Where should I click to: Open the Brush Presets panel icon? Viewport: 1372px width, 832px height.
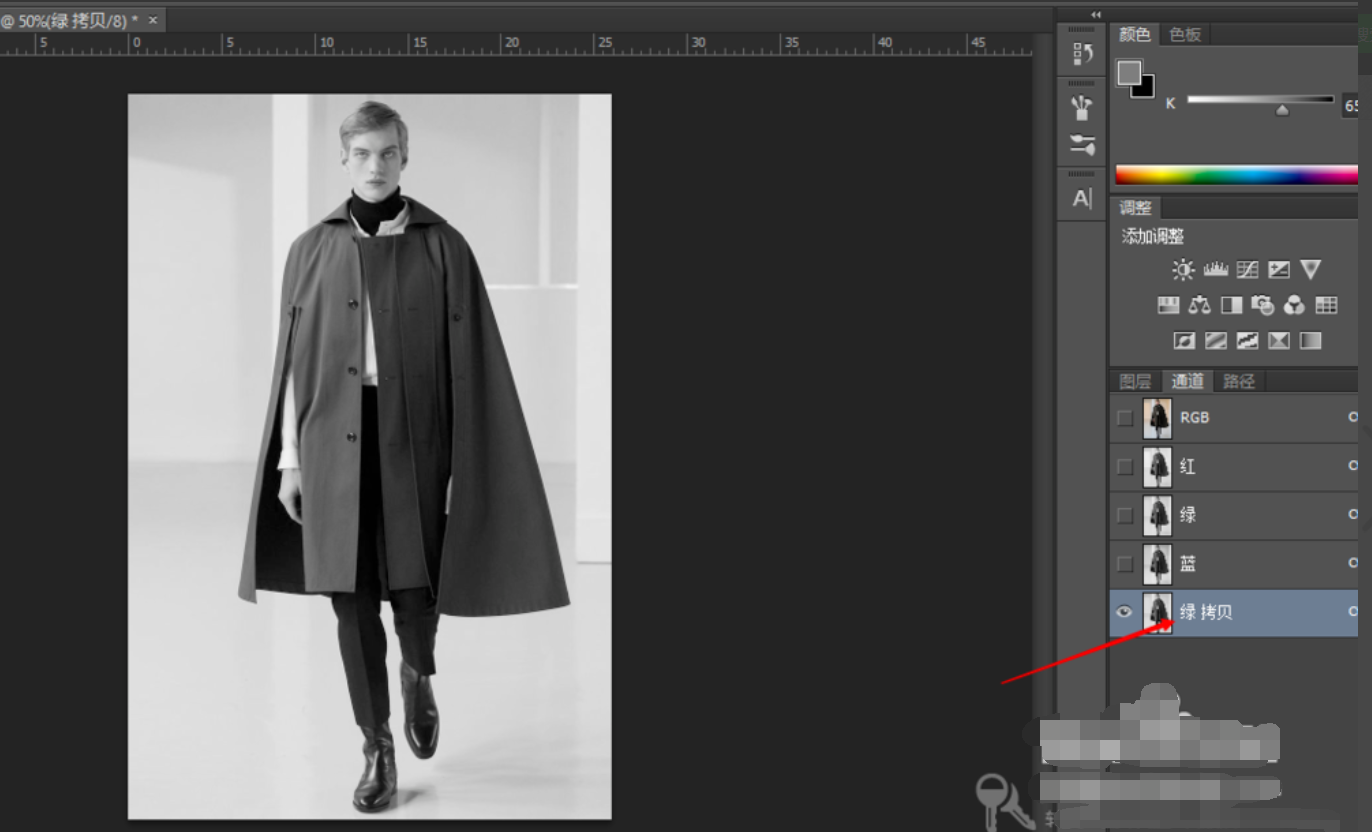point(1082,107)
